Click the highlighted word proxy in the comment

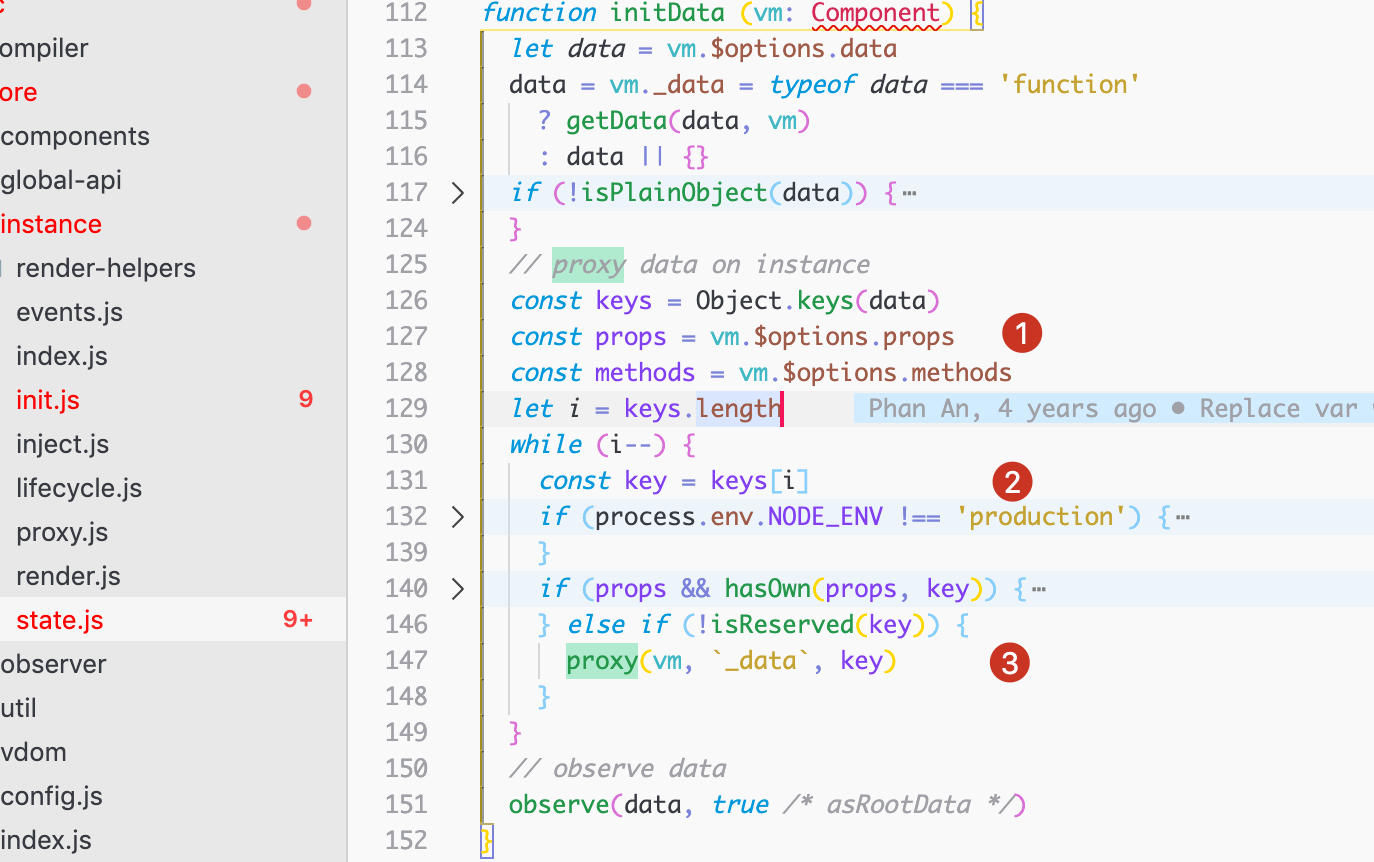coord(588,265)
